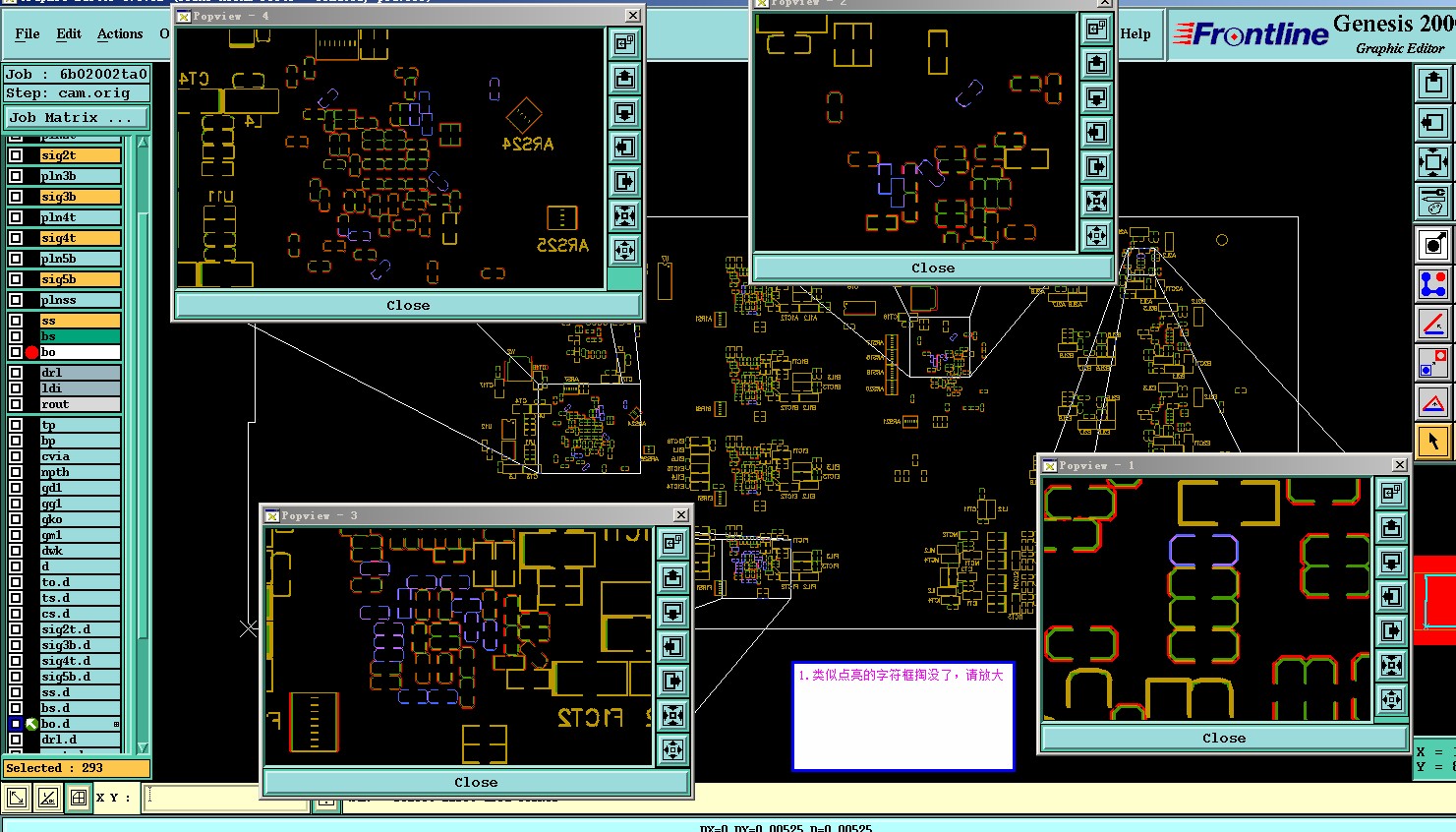Click pan left icon in Popview 4
This screenshot has height=832, width=1456.
(625, 147)
